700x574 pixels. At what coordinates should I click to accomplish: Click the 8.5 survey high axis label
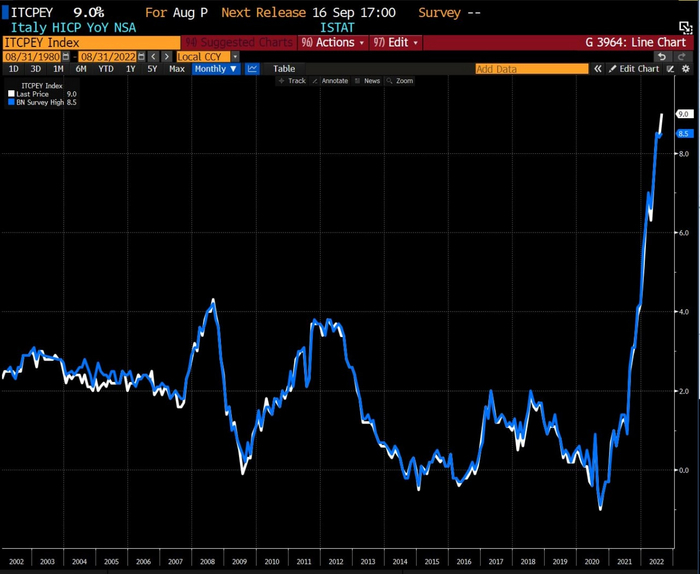[x=684, y=133]
